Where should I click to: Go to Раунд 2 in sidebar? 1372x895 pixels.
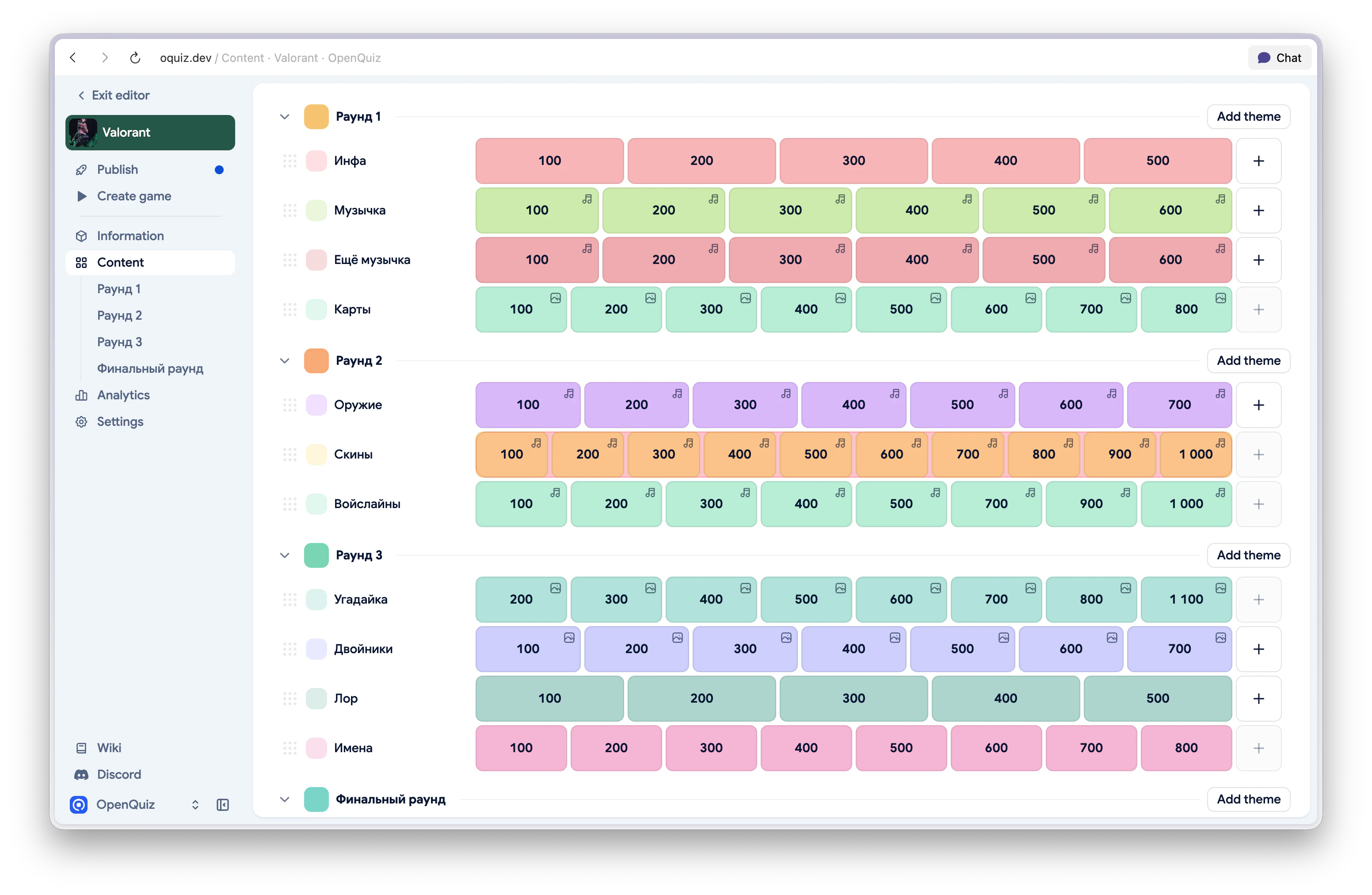119,315
